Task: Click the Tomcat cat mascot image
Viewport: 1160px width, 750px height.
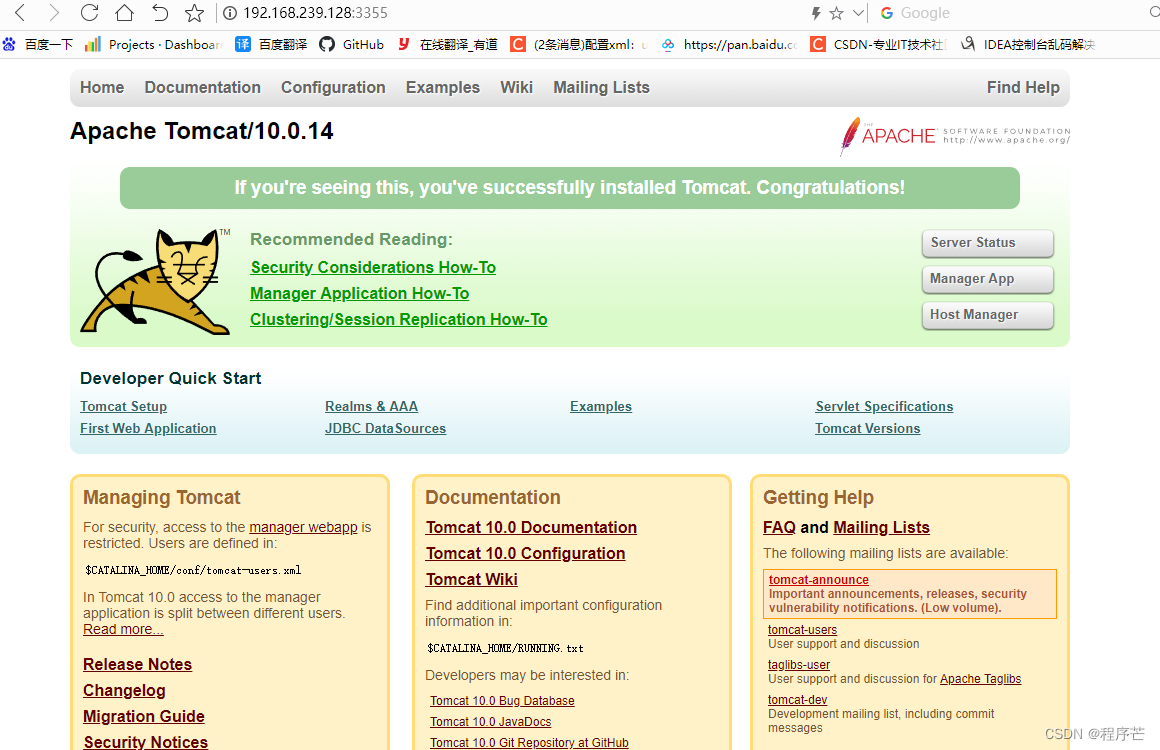Action: point(155,281)
